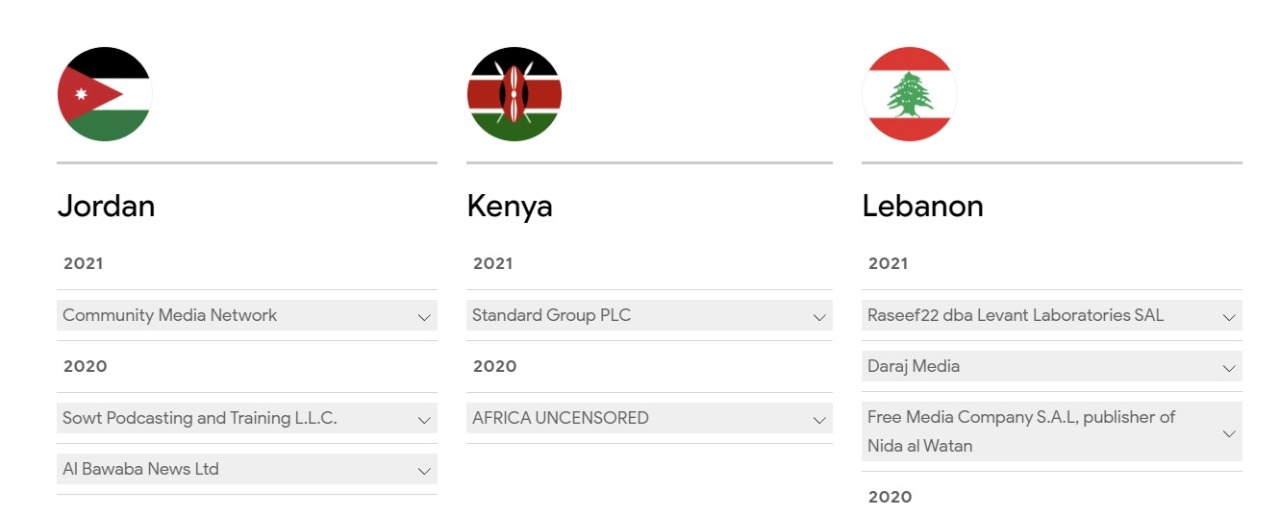
Task: Expand Al Bawaba News Ltd chevron
Action: [424, 471]
